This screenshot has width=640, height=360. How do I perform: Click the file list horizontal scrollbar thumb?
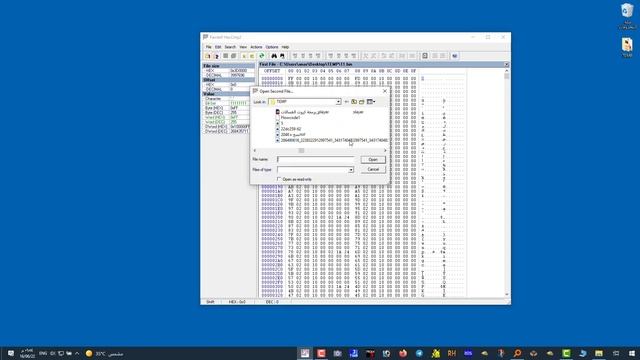coord(301,151)
